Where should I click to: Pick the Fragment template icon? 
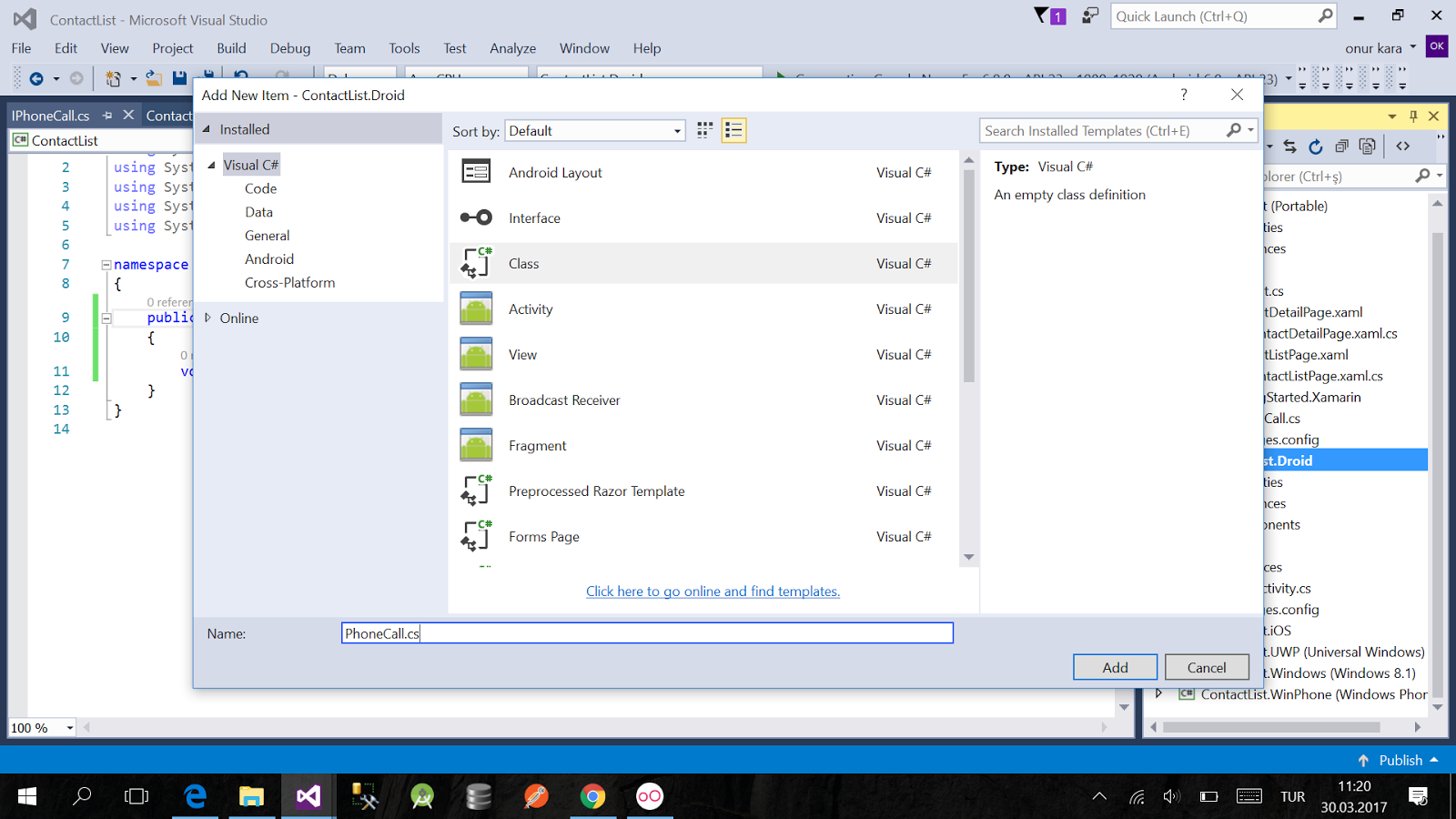(x=476, y=445)
